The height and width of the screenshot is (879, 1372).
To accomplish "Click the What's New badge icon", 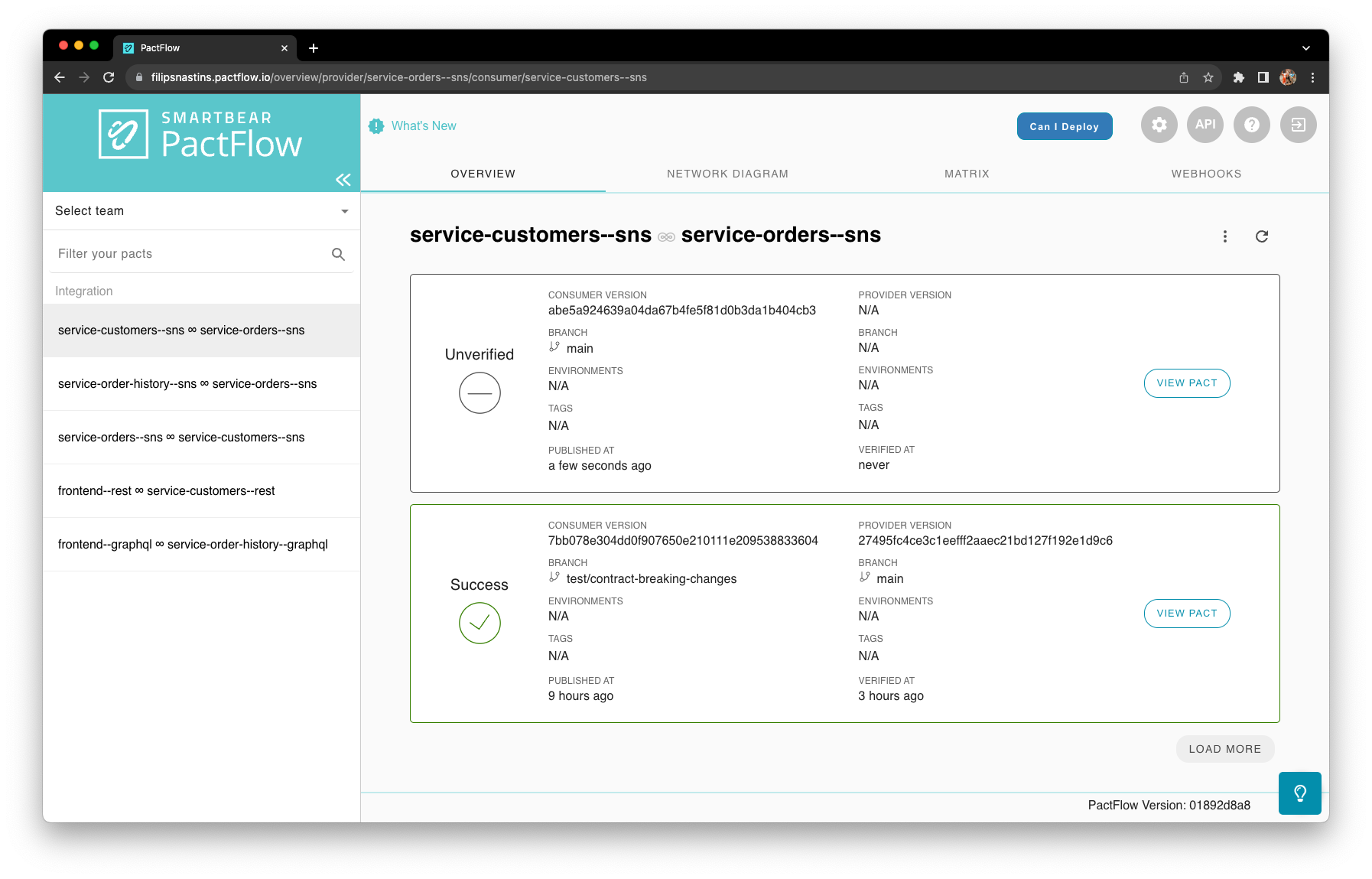I will click(x=376, y=126).
